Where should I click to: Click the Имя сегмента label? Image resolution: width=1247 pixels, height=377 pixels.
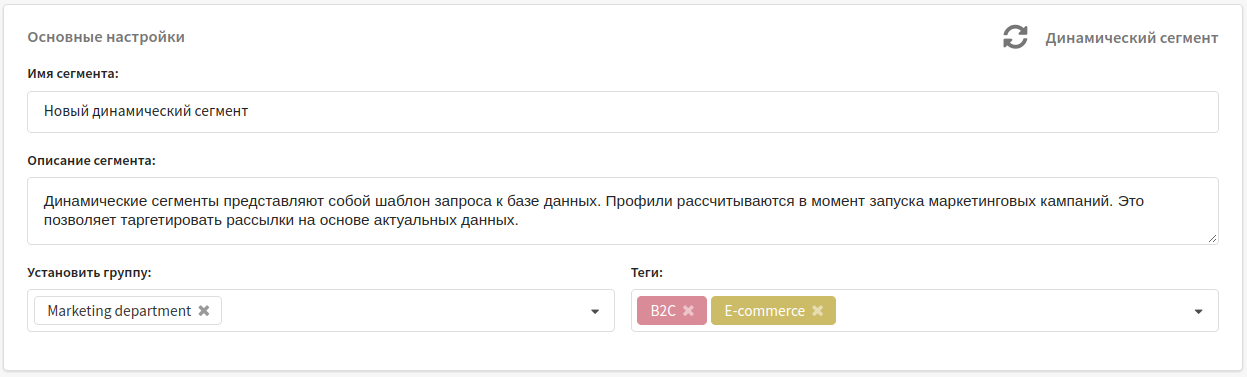point(73,73)
